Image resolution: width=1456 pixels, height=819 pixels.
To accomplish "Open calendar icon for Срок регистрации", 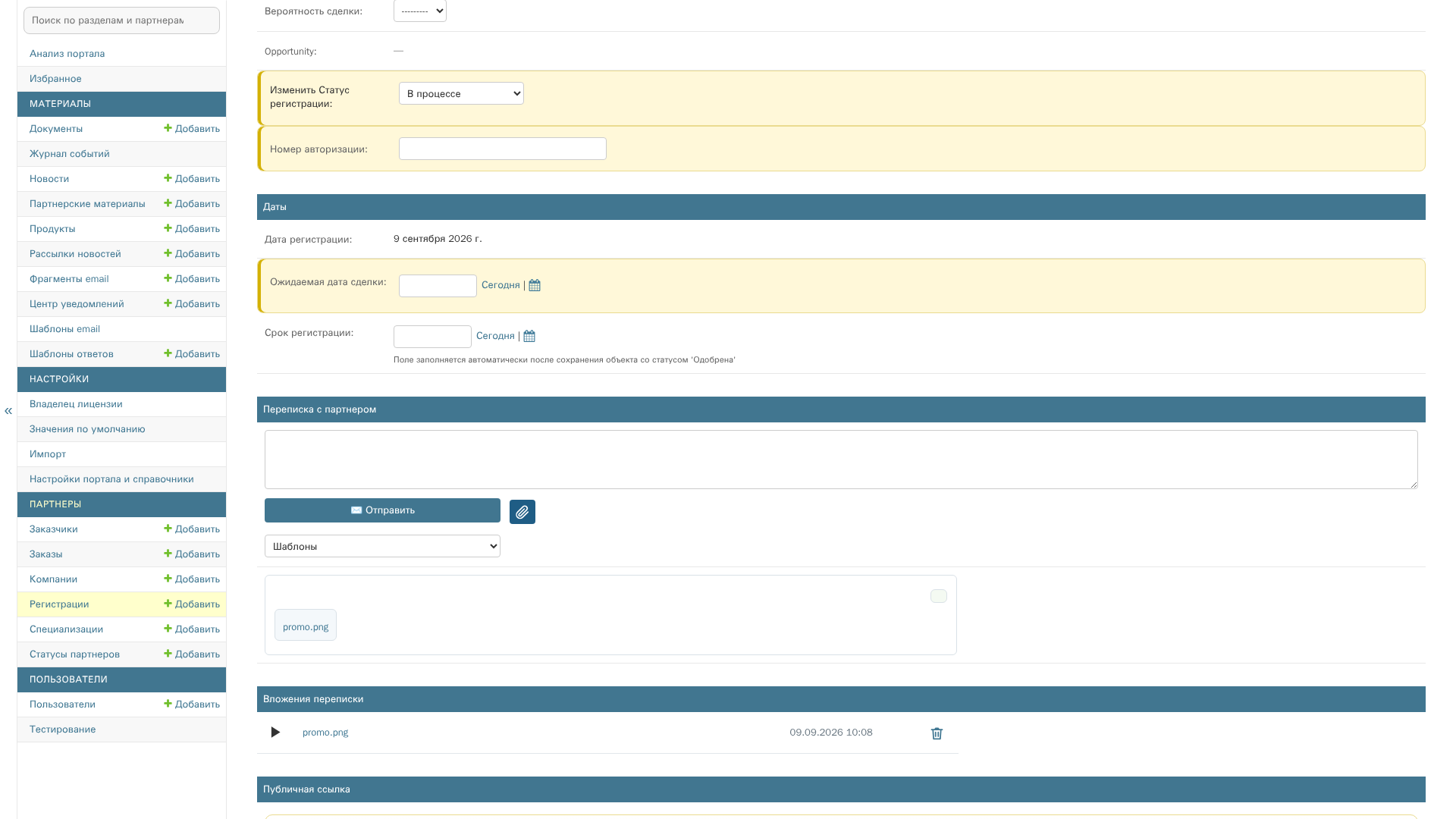I will click(x=529, y=336).
